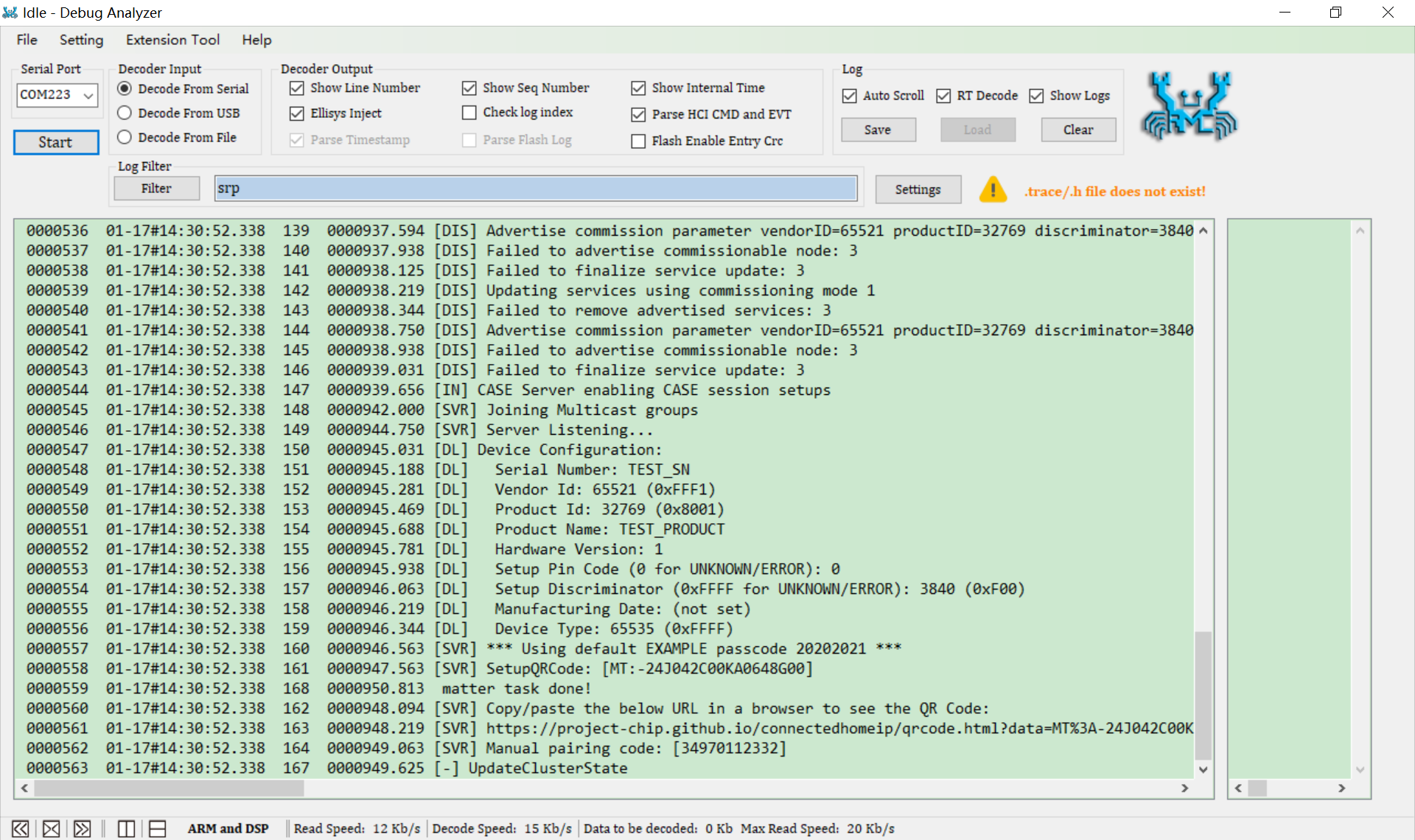This screenshot has height=840, width=1415.
Task: Toggle Show Line Number checkbox
Action: 297,88
